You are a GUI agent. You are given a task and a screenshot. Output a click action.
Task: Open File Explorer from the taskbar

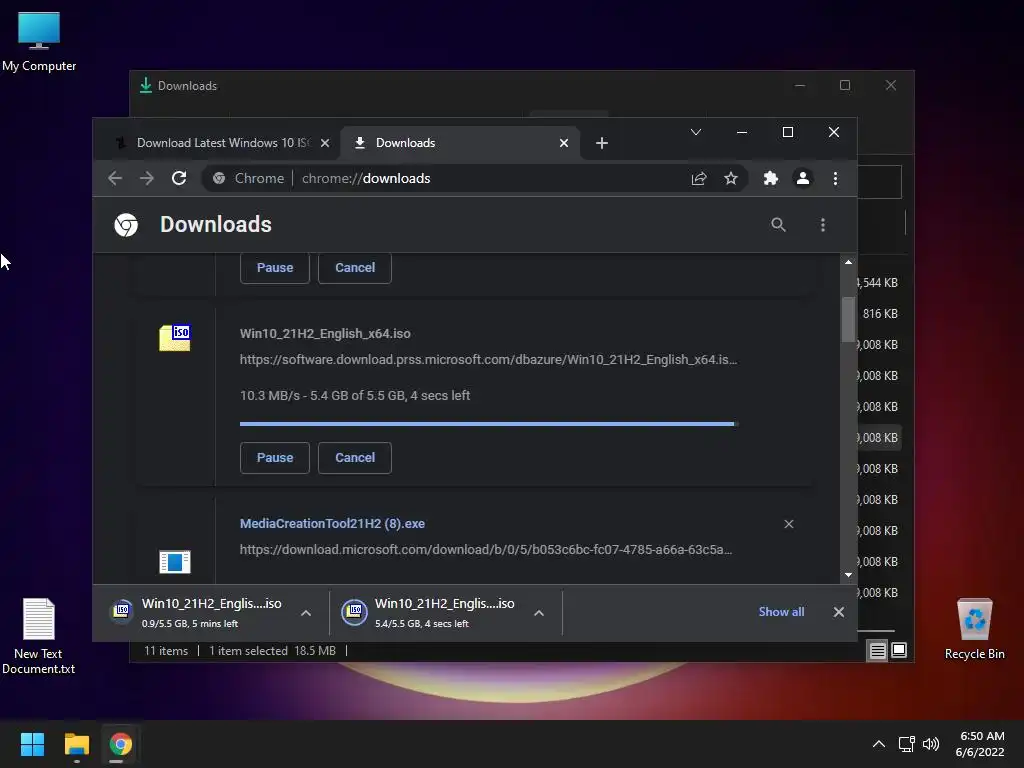tap(76, 744)
